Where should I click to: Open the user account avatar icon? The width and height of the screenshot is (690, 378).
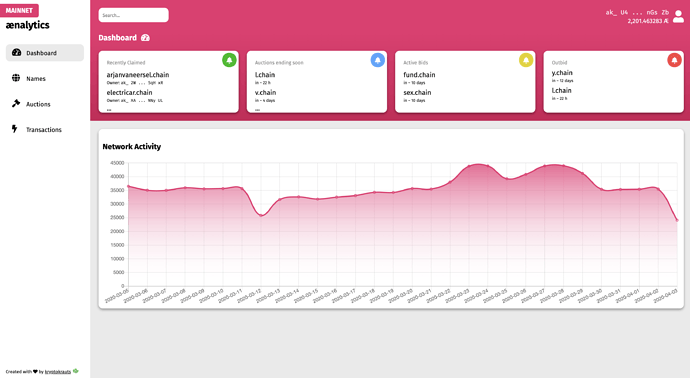pos(679,16)
